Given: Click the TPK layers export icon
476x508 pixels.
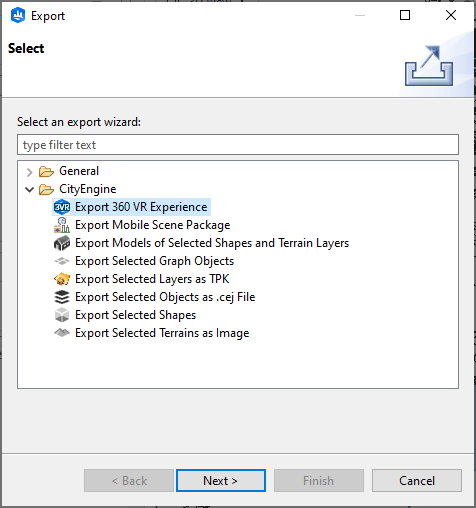Looking at the screenshot, I should [62, 279].
